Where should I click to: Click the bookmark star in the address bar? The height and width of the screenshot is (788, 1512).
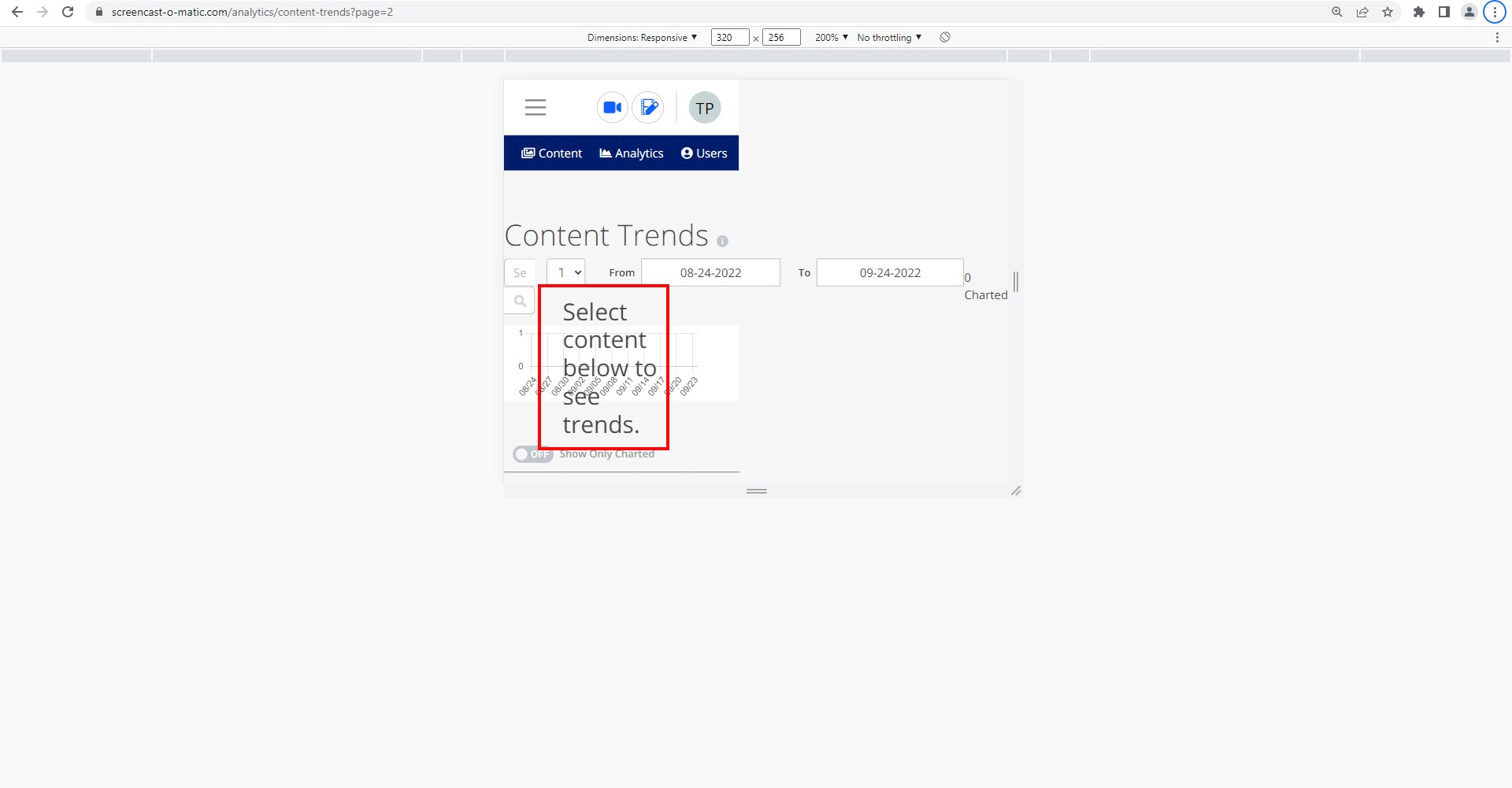coord(1388,12)
